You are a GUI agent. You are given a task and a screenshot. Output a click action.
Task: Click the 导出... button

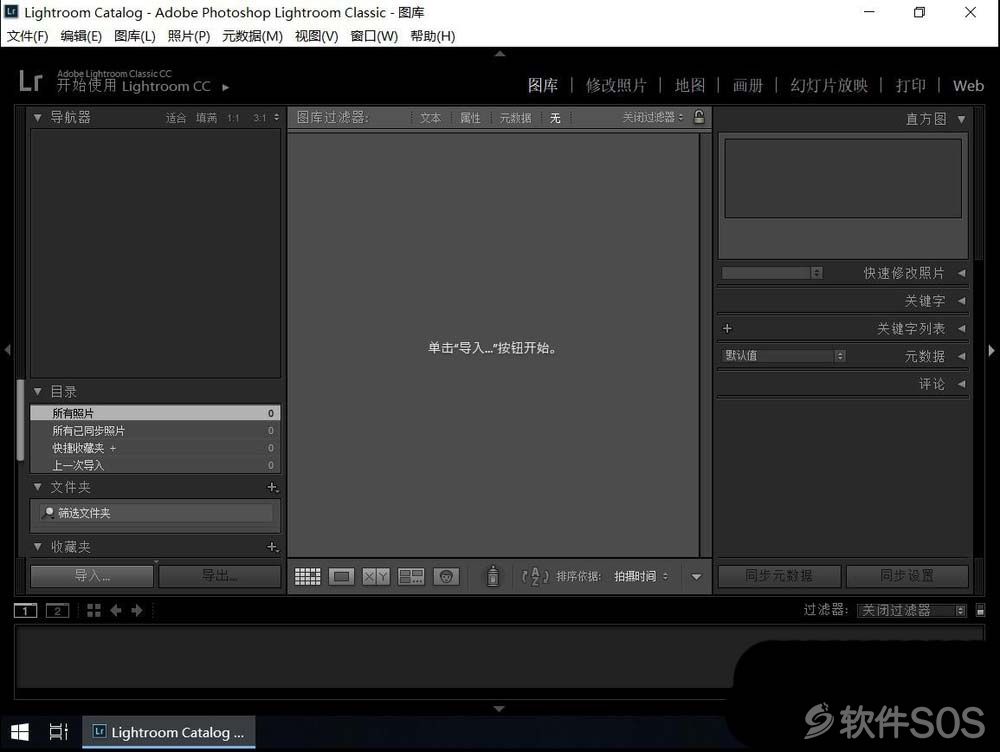(219, 576)
